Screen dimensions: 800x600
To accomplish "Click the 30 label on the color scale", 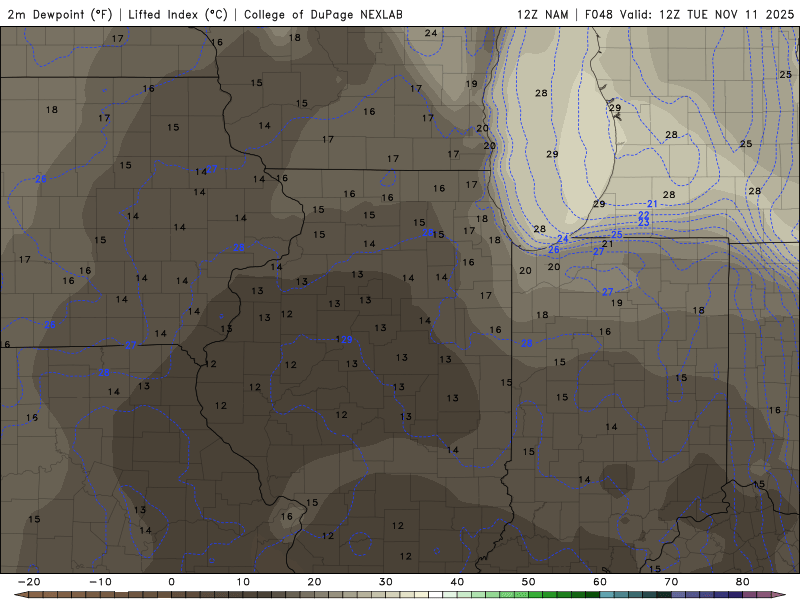I will (x=386, y=582).
